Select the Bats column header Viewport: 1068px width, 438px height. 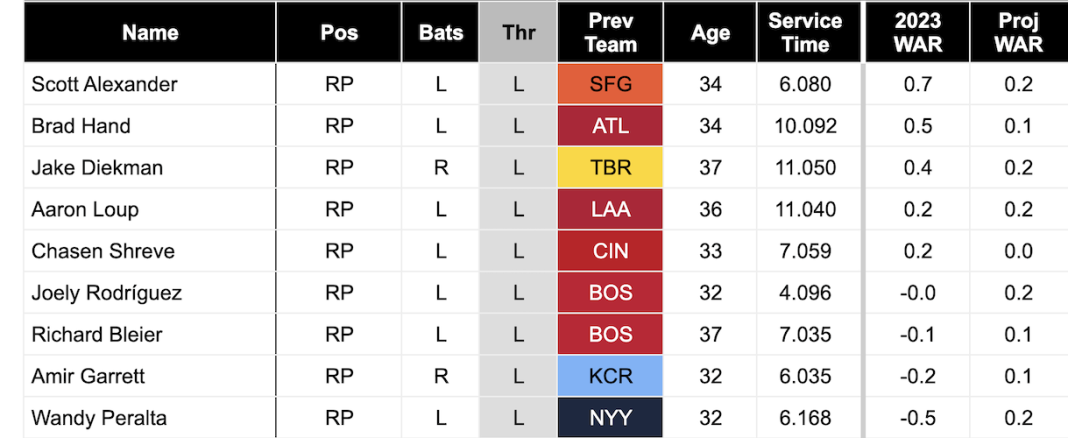pyautogui.click(x=441, y=32)
